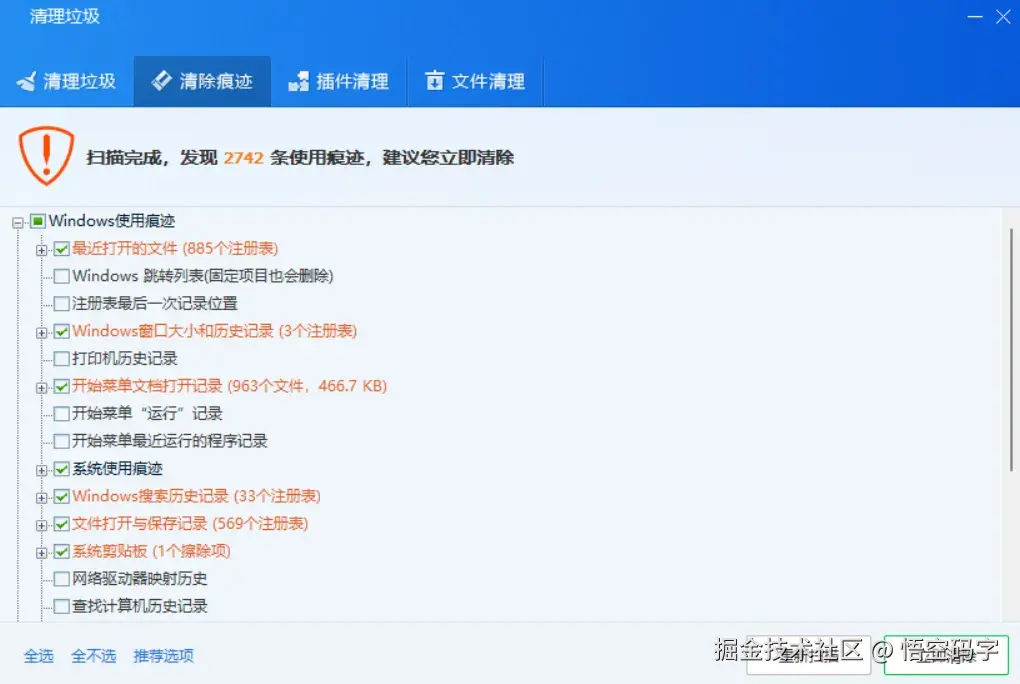Image resolution: width=1020 pixels, height=684 pixels.
Task: Expand the 开始菜单文档打开记录 tree node
Action: (x=41, y=386)
